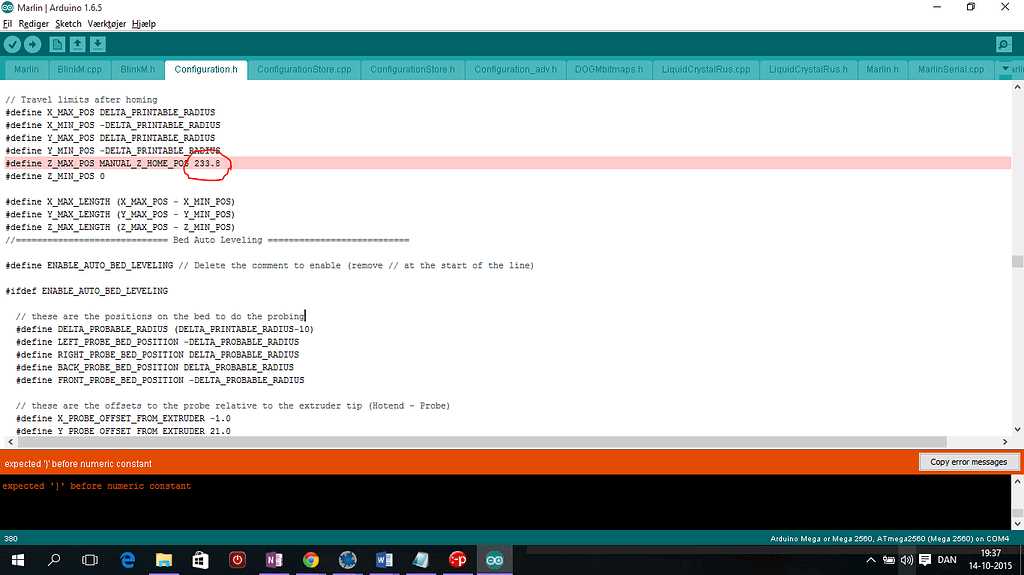Screen dimensions: 1024x575
Task: Open the Windows Start menu
Action: pos(18,560)
